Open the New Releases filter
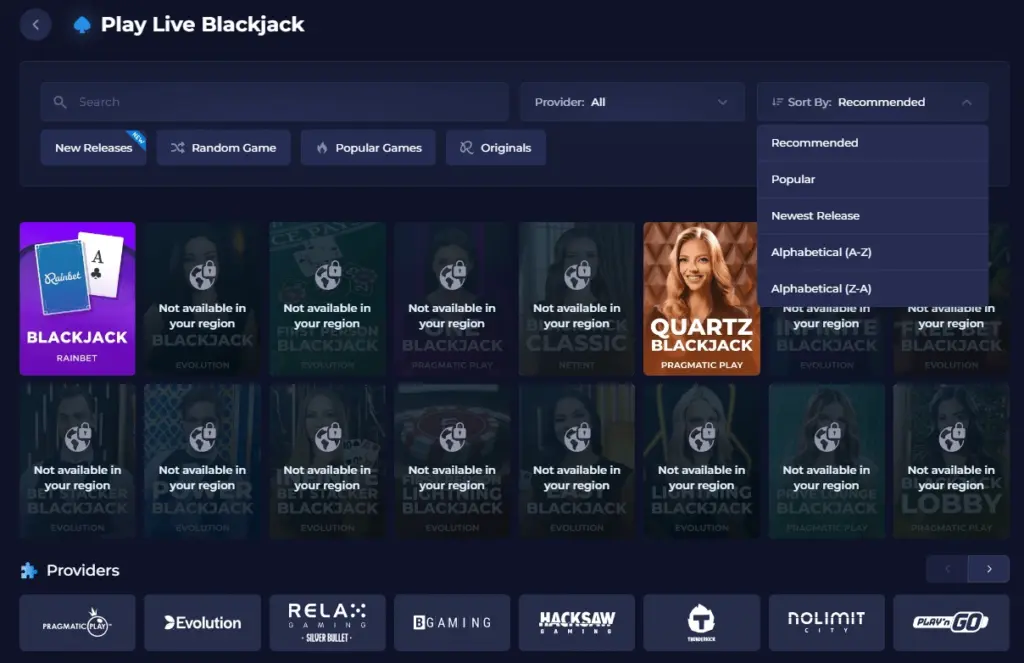The image size is (1024, 663). point(93,148)
